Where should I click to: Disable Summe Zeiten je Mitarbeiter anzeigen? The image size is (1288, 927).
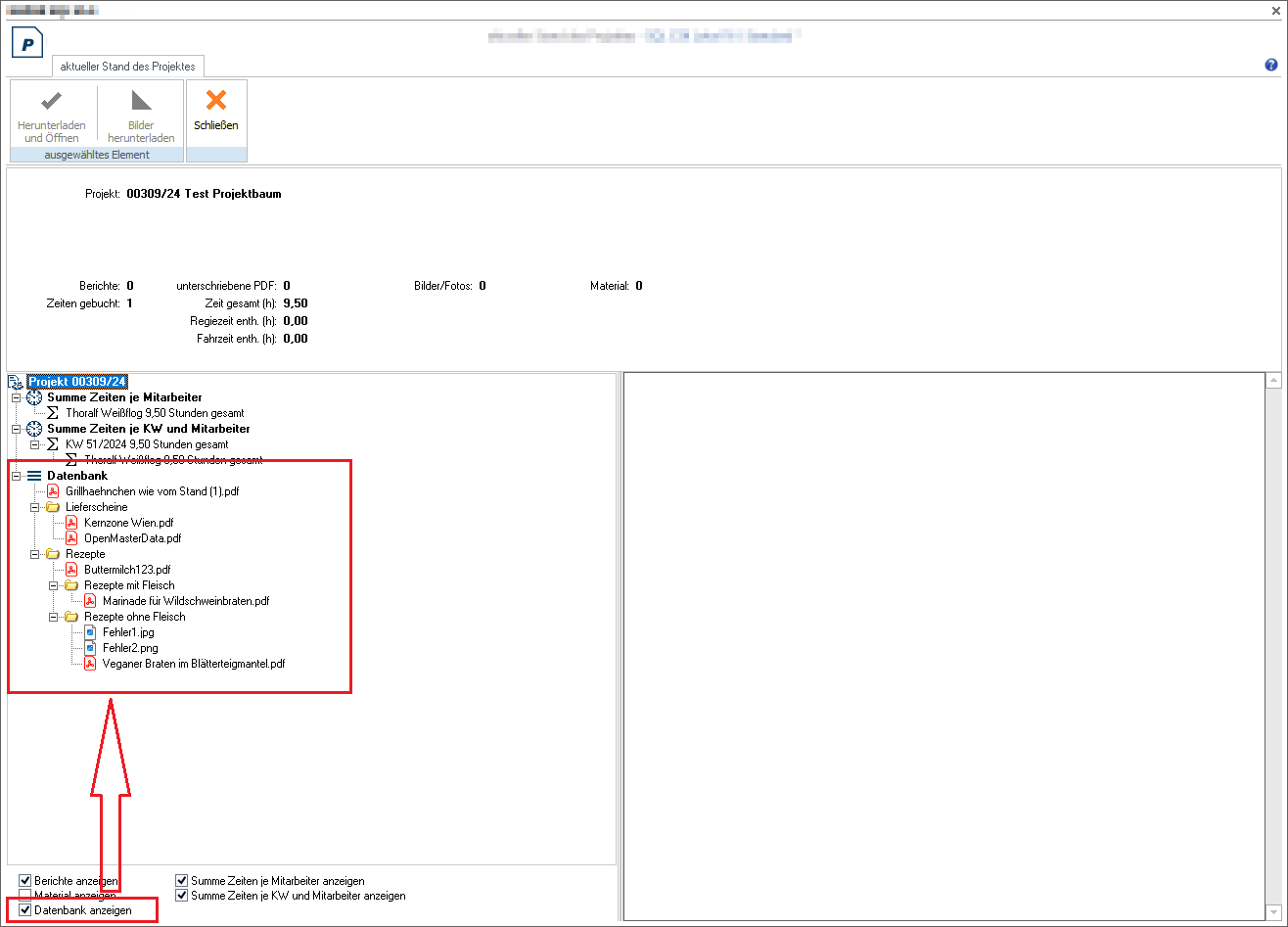182,881
